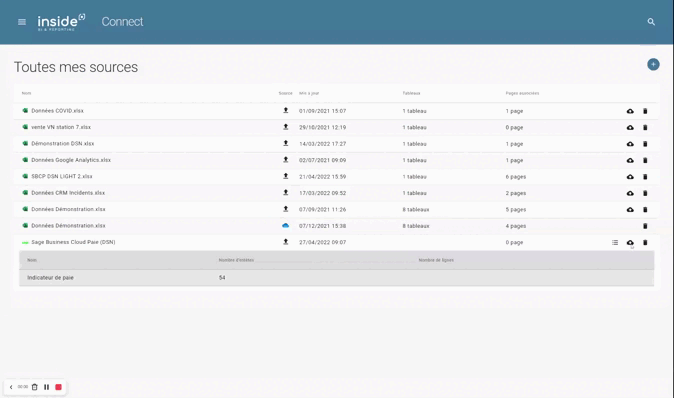Delete Données Démonstration.xlsx dated 07/09/2021
674x398 pixels.
645,209
